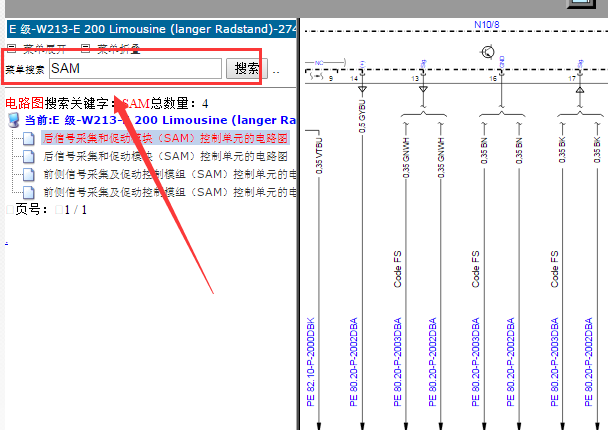Open the red highlighted 后信号采集和促动模块（SAM）result
The image size is (608, 430).
165,138
